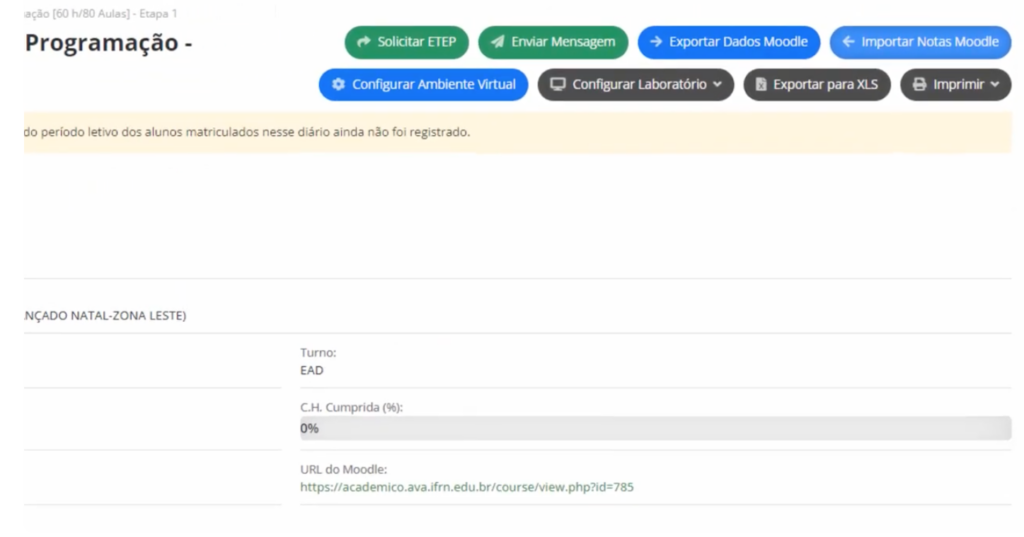
Task: Choose the Exportar para XLS text
Action: click(825, 85)
